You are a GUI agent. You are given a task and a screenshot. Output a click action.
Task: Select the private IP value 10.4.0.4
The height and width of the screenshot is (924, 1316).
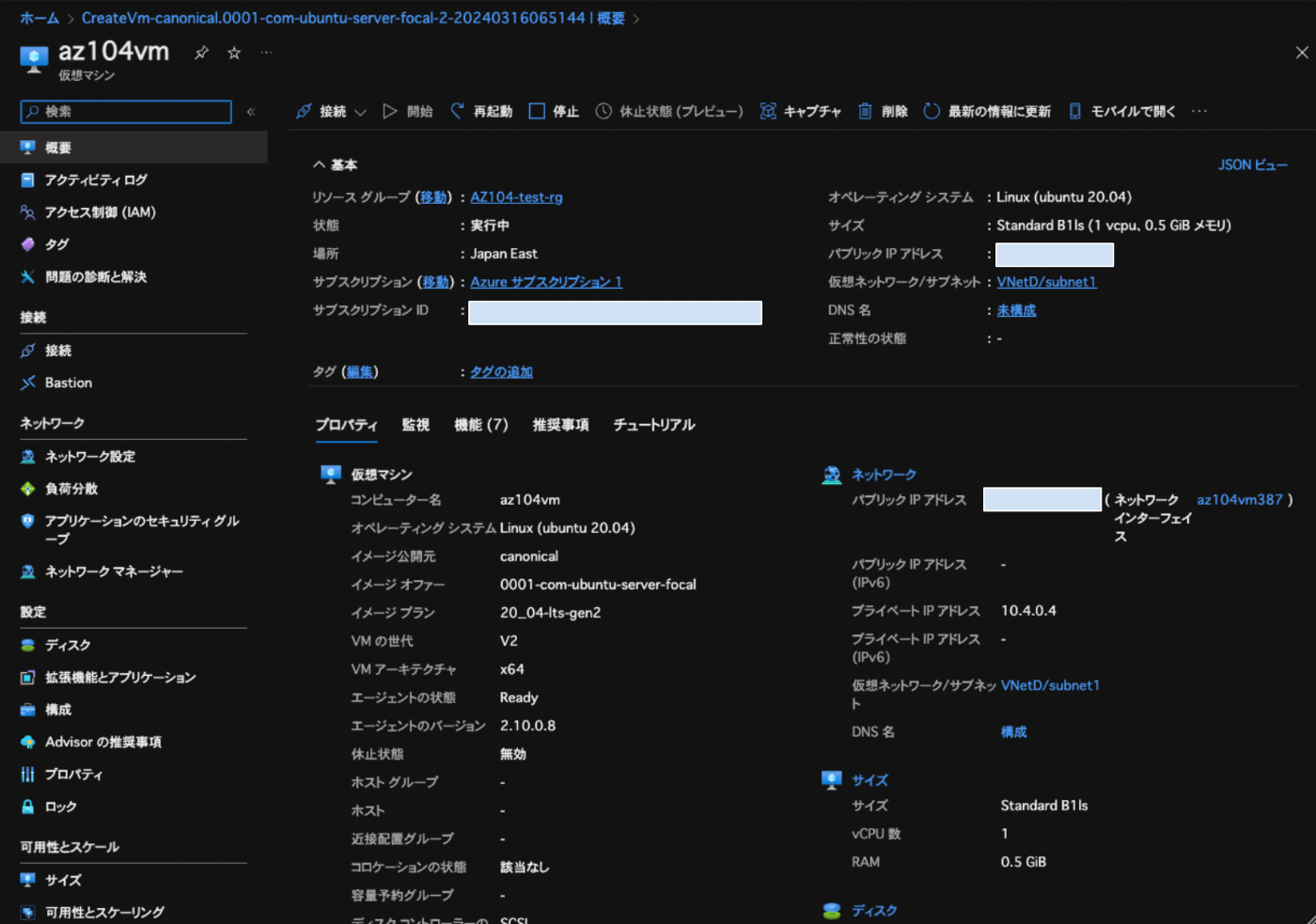click(x=1028, y=611)
